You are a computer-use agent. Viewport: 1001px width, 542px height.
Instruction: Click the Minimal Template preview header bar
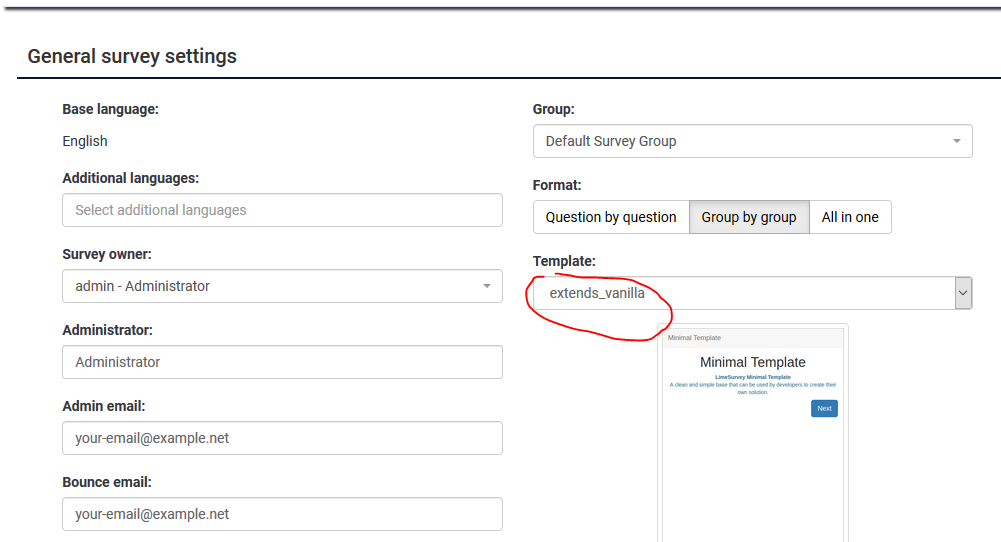pyautogui.click(x=753, y=338)
